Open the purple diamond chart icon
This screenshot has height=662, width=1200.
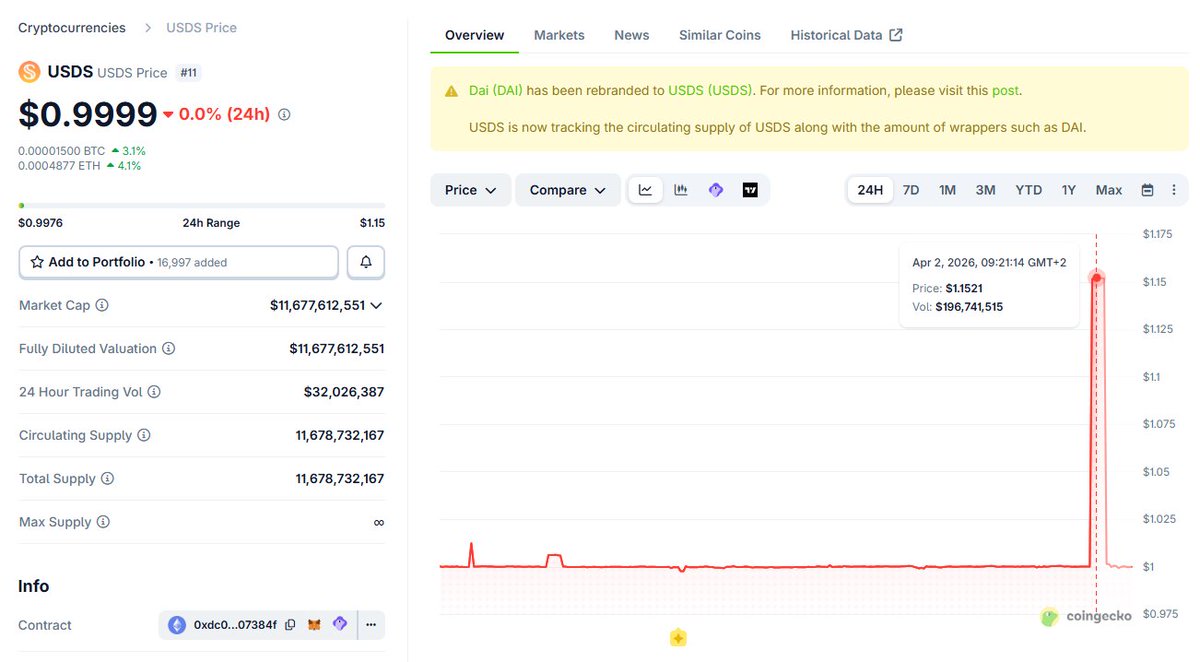[715, 190]
